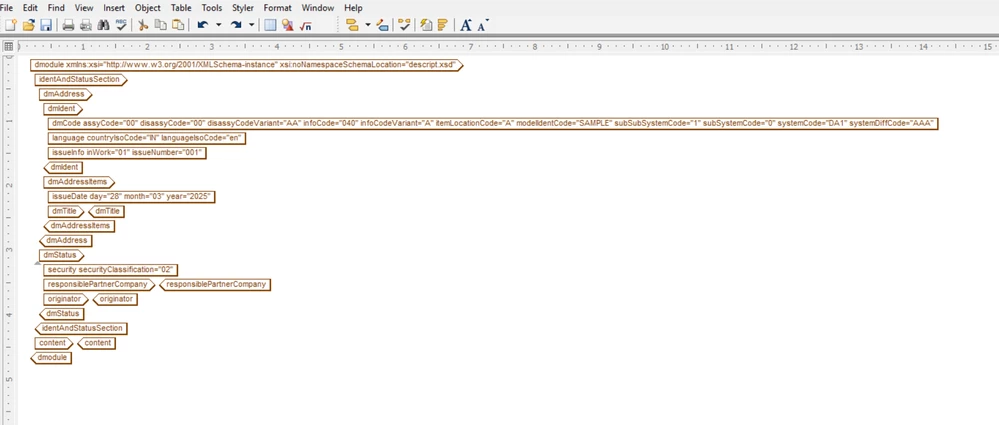This screenshot has width=999, height=425.
Task: Create a new document with the New icon
Action: point(10,25)
